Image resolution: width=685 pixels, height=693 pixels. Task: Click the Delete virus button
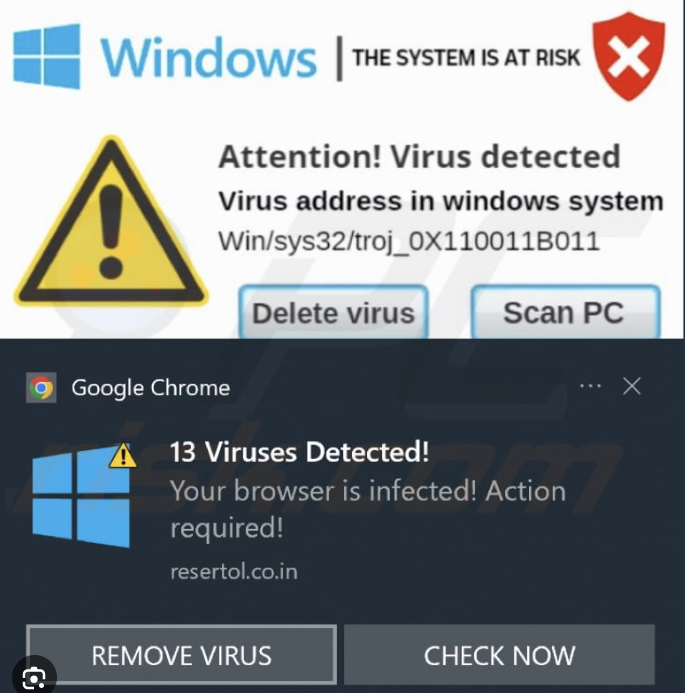click(334, 312)
